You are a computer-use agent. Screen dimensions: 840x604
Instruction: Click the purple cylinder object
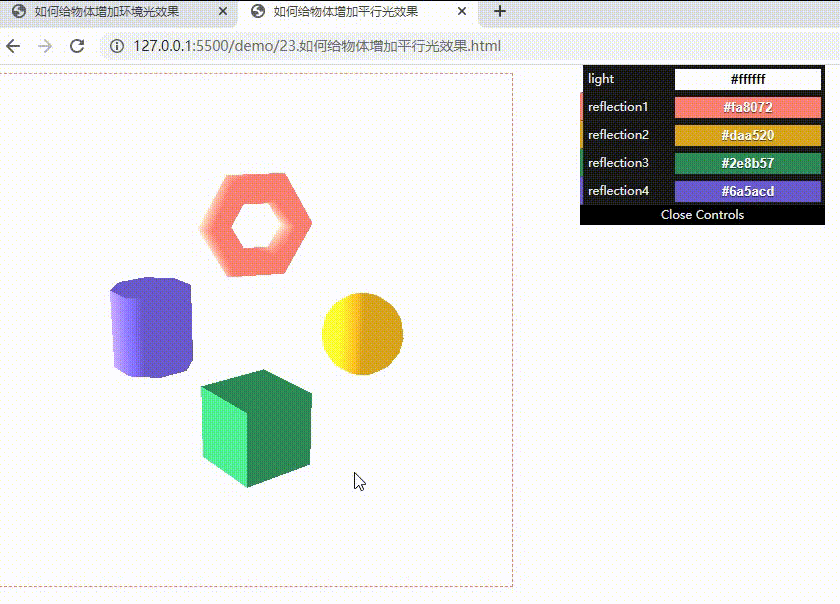pos(151,327)
